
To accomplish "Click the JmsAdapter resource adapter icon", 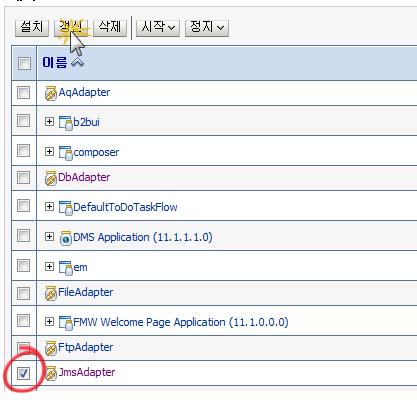I will (51, 373).
